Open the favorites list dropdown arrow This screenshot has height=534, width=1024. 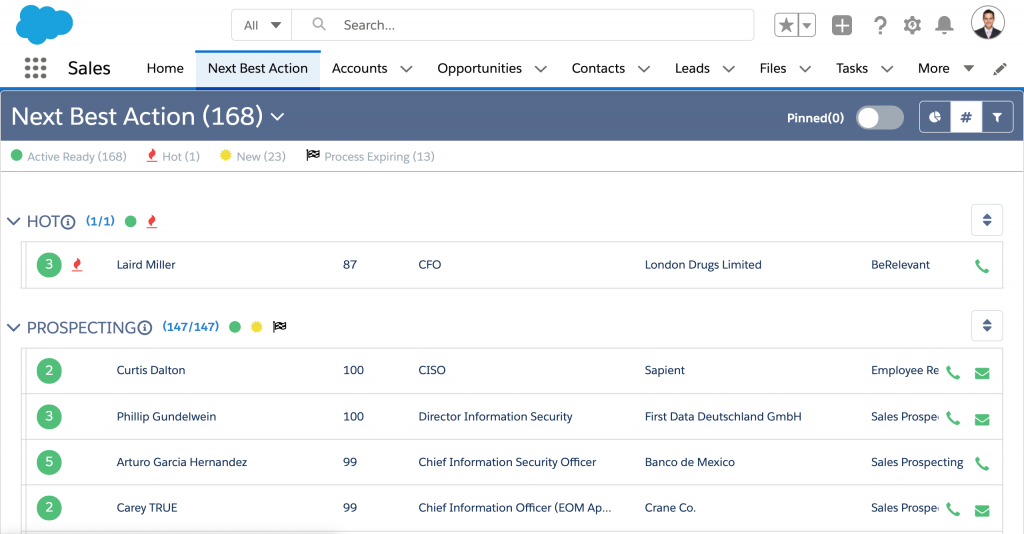point(807,25)
